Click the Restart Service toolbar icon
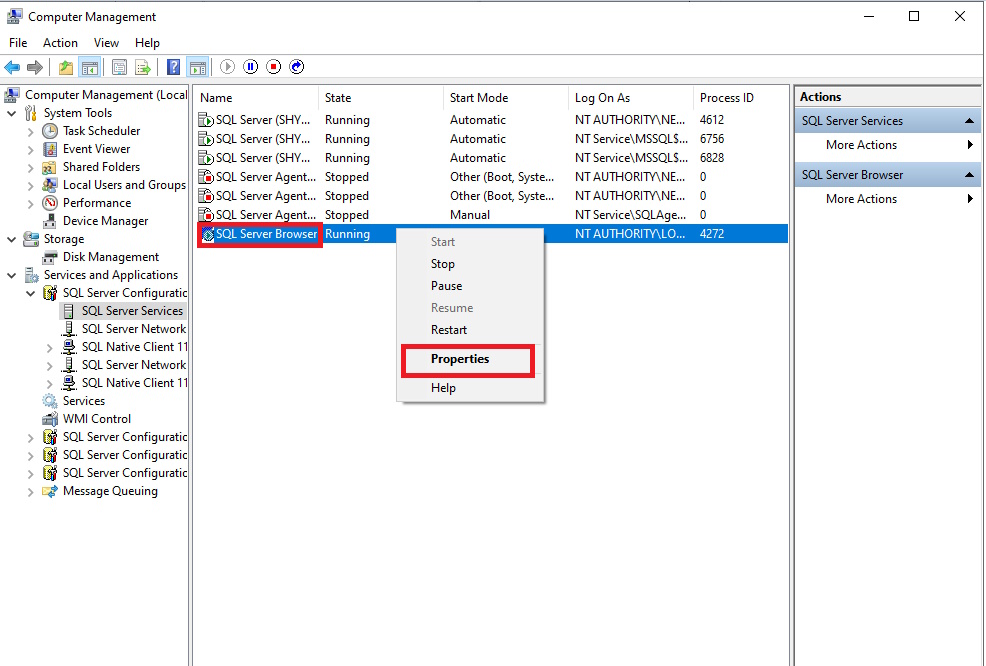986x666 pixels. (x=297, y=67)
